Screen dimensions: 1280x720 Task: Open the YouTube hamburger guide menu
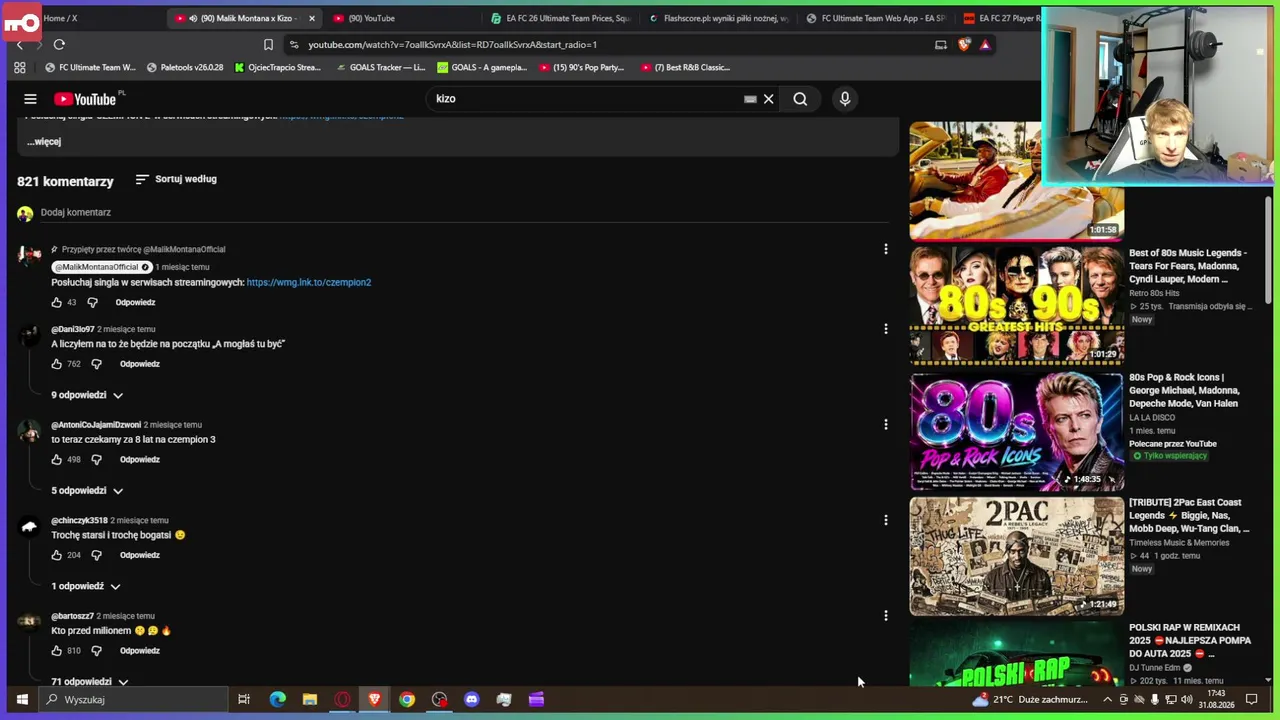pyautogui.click(x=30, y=99)
